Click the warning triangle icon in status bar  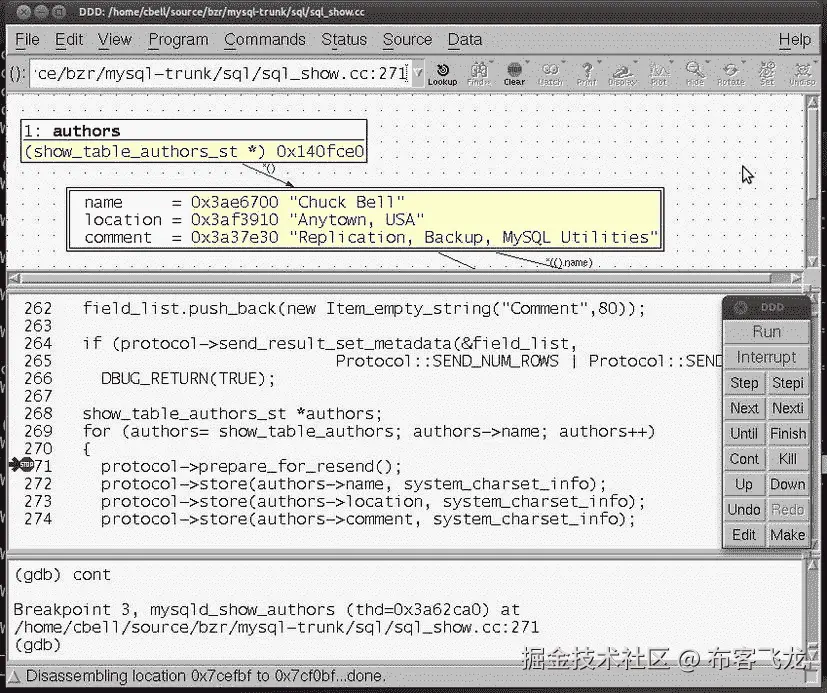click(x=14, y=676)
